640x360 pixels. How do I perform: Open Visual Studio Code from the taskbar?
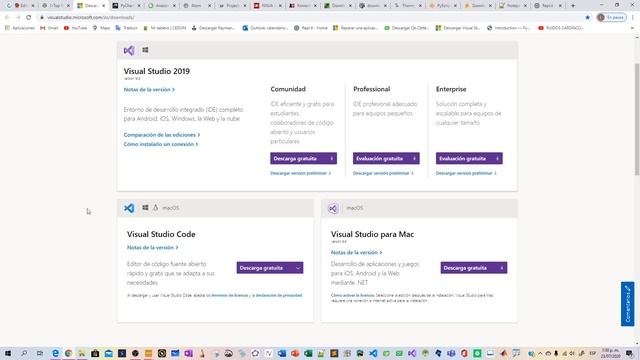click(373, 353)
